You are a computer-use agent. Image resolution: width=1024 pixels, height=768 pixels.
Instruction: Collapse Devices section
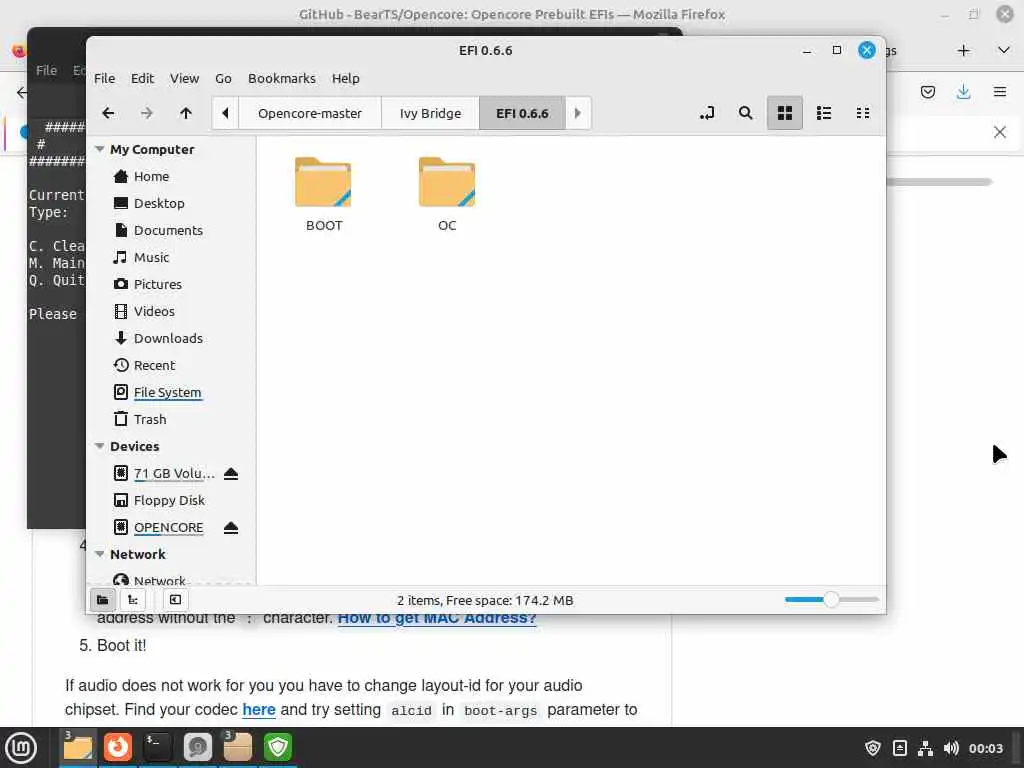pos(100,446)
